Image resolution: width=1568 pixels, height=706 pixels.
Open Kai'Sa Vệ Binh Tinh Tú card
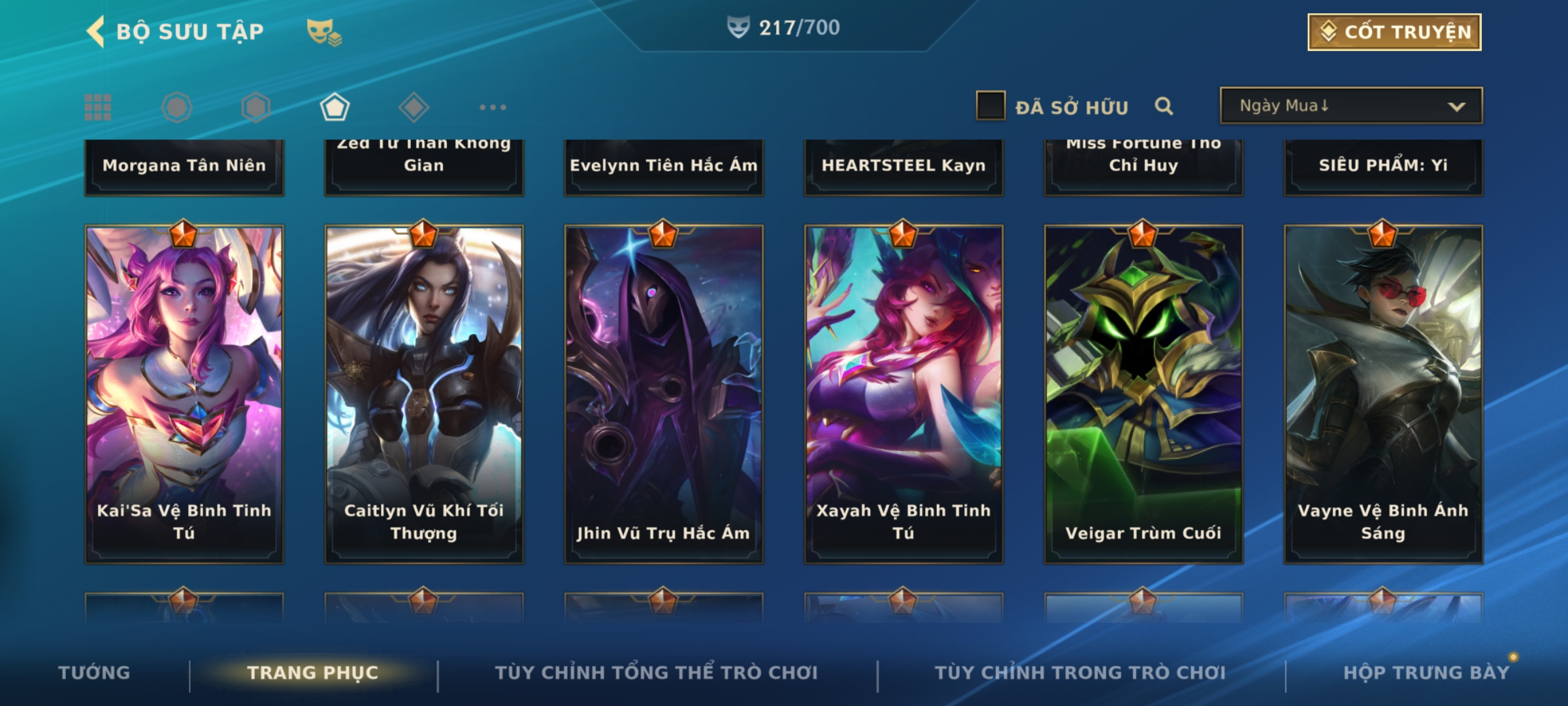coord(184,395)
